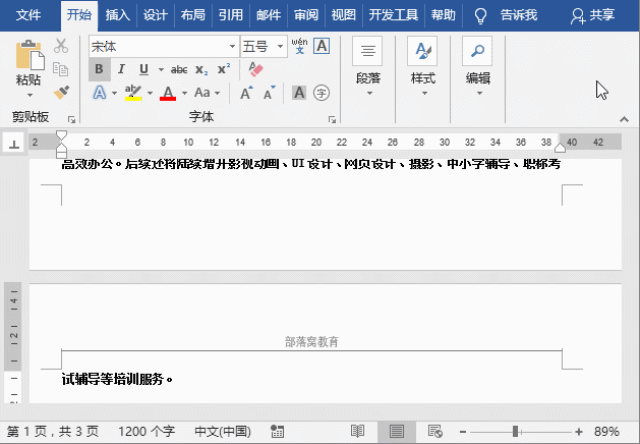Shrink font size with smaller A
Screen dimensions: 640x444
pyautogui.click(x=269, y=93)
